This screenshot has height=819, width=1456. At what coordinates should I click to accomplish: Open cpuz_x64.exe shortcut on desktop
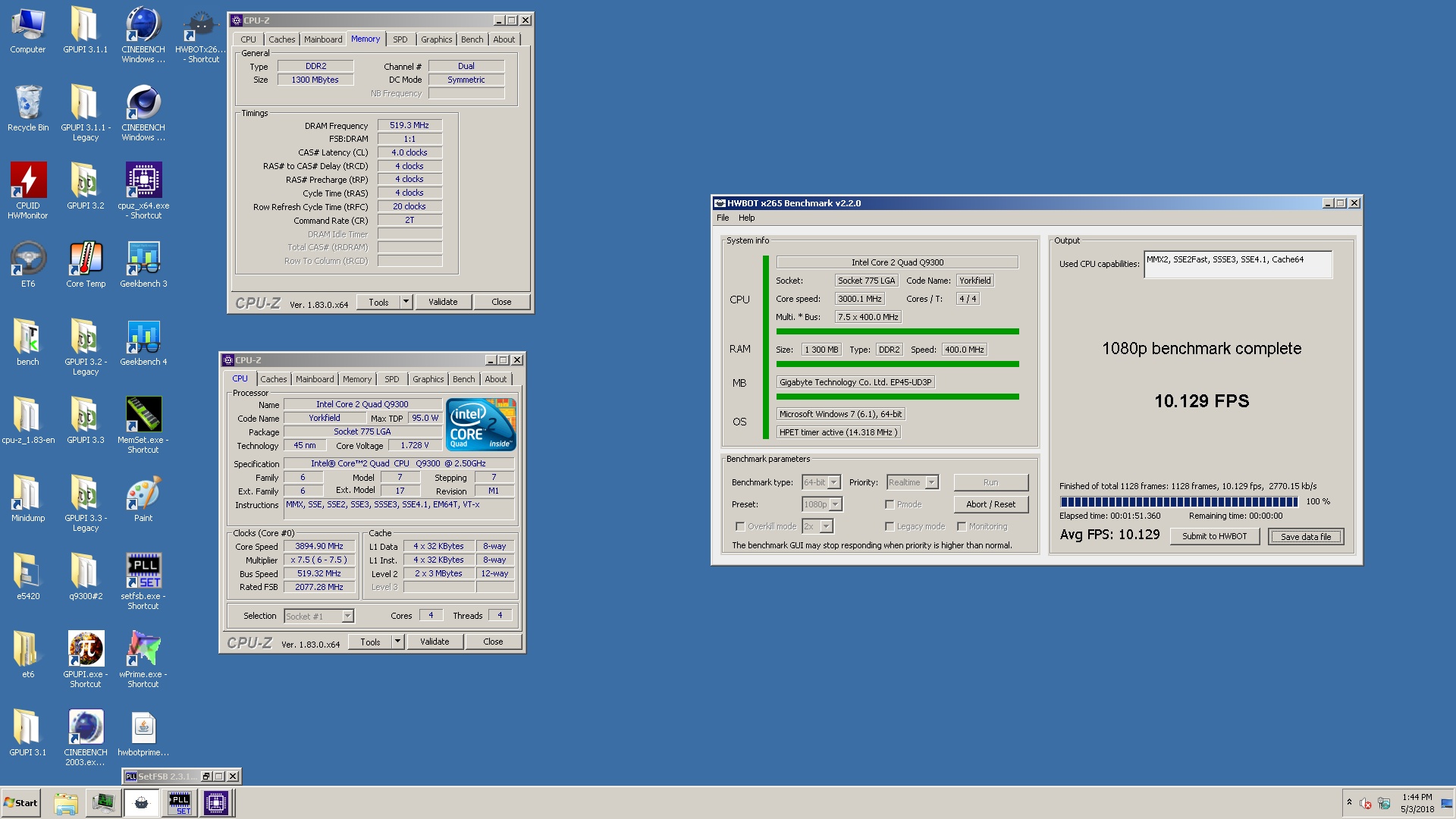tap(143, 190)
